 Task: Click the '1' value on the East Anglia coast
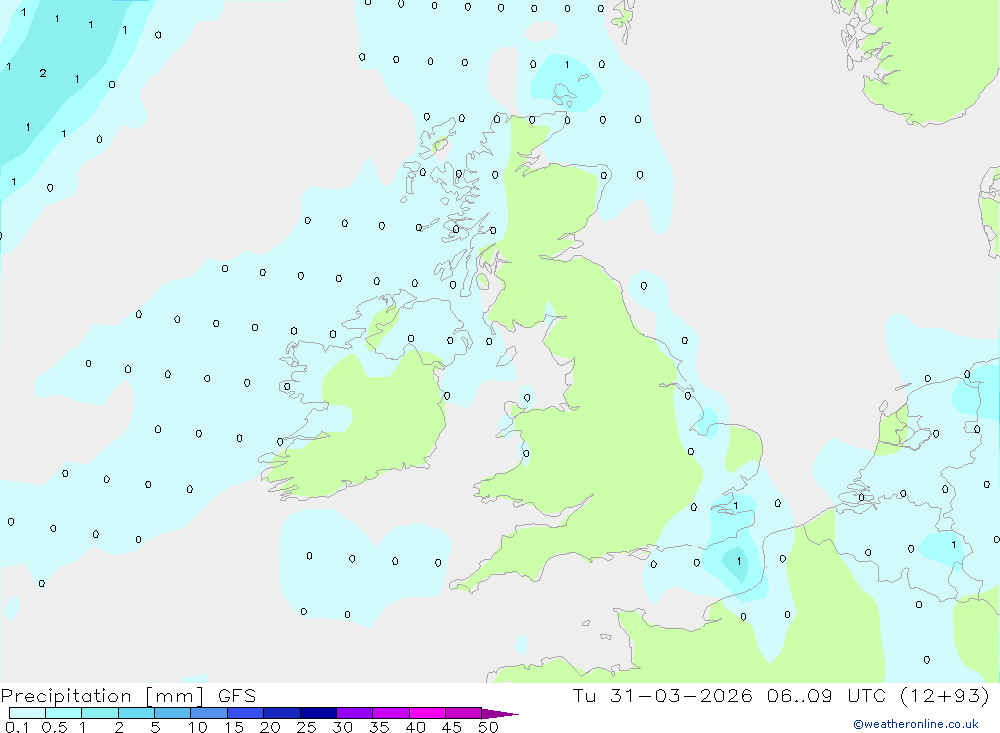click(x=736, y=506)
